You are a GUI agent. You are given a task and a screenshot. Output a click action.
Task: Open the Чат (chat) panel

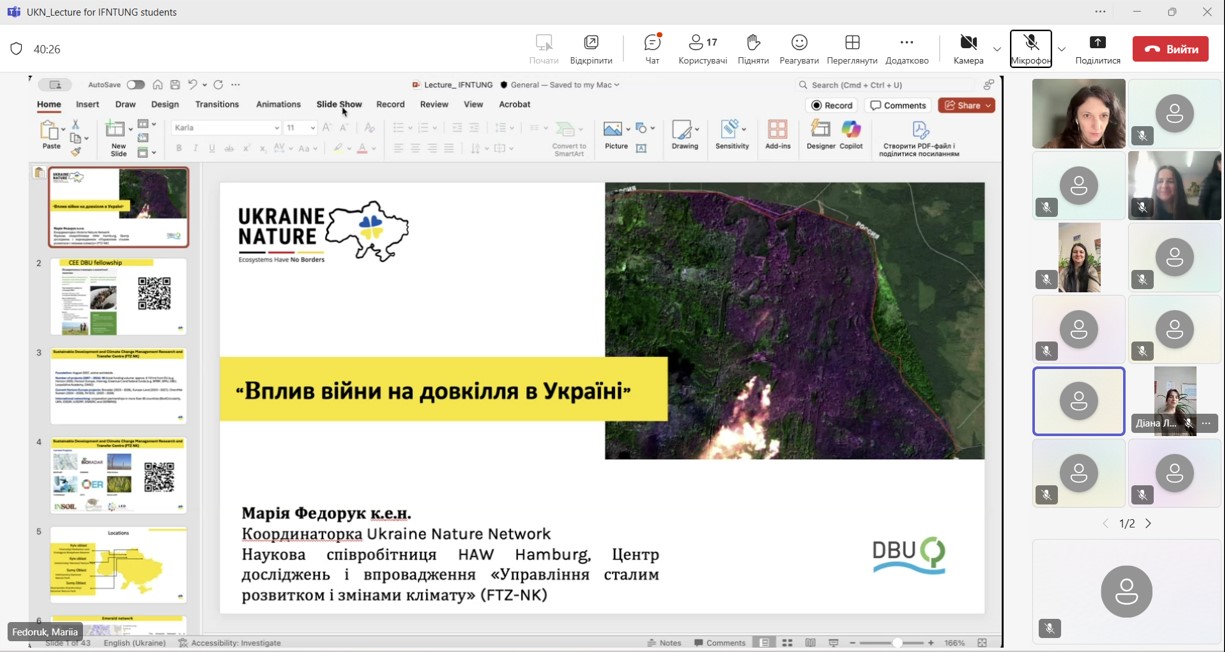652,48
